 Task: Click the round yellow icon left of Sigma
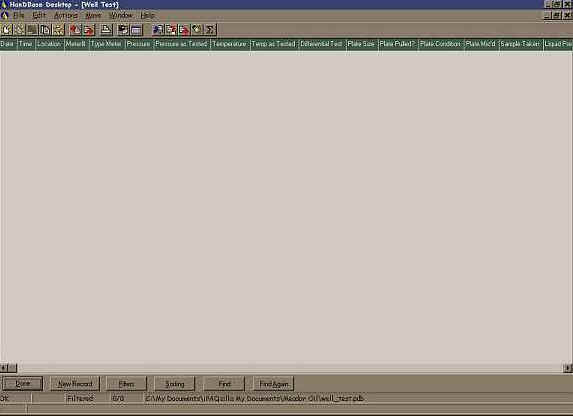pyautogui.click(x=197, y=30)
